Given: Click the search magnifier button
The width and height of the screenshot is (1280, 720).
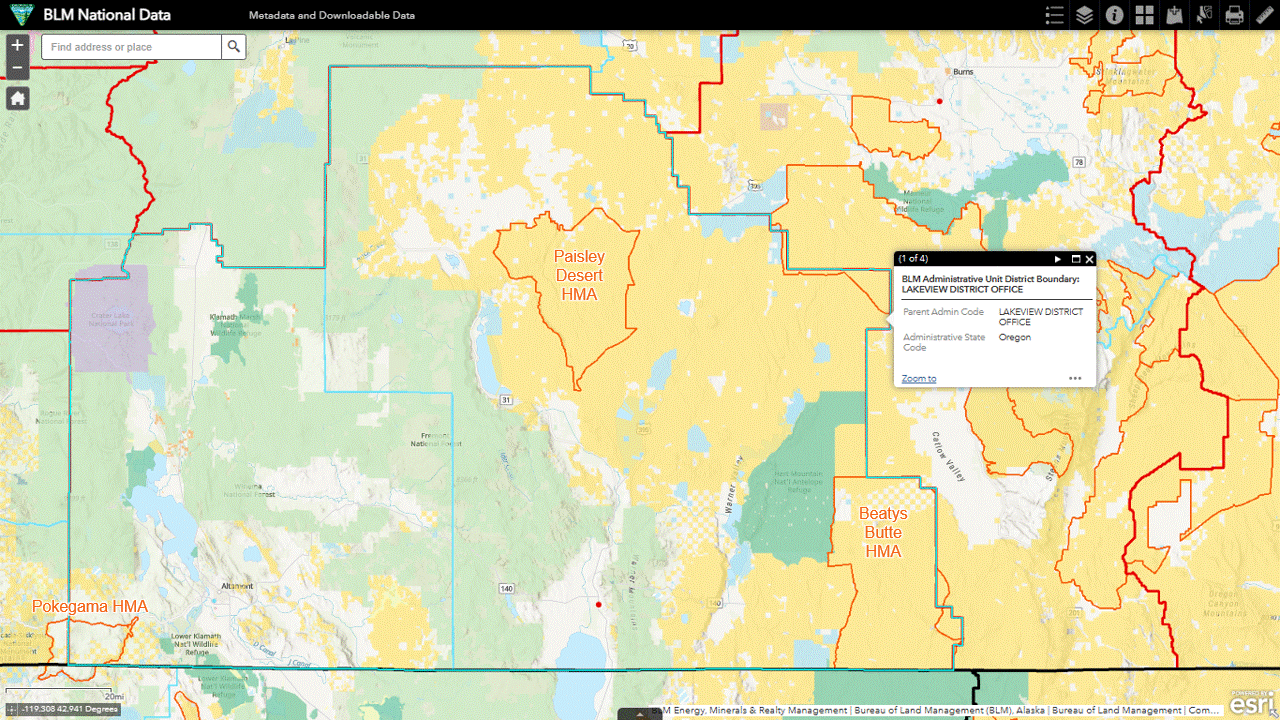Looking at the screenshot, I should tap(233, 47).
